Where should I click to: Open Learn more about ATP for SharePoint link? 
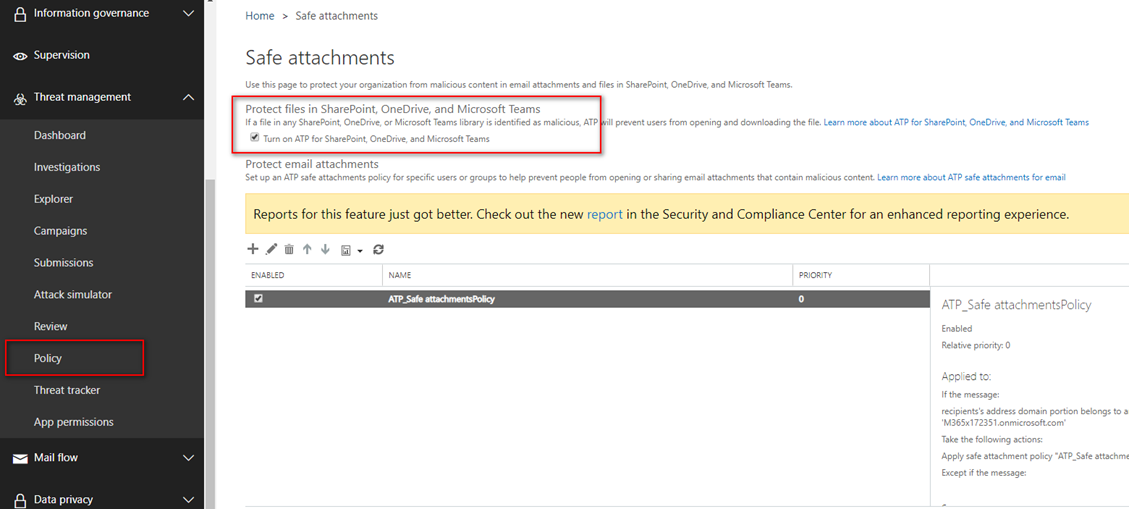tap(956, 122)
